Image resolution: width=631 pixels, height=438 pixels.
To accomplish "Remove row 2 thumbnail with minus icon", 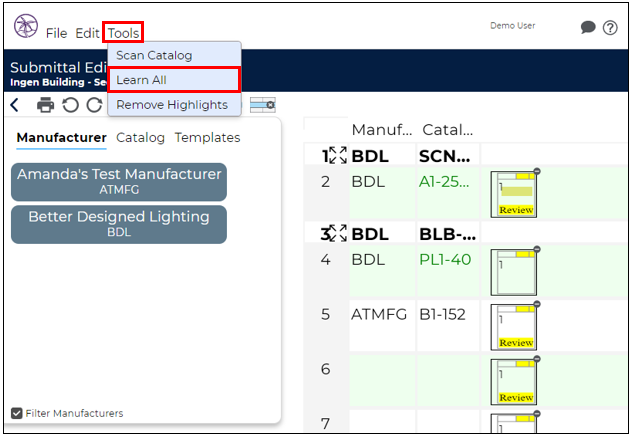I will [537, 171].
